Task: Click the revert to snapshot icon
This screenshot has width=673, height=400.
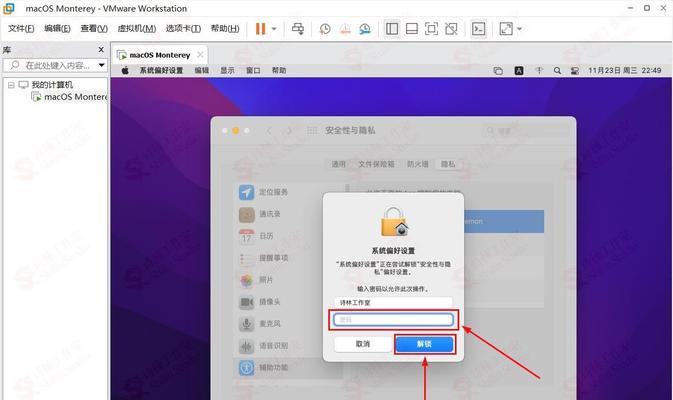Action: tap(345, 29)
